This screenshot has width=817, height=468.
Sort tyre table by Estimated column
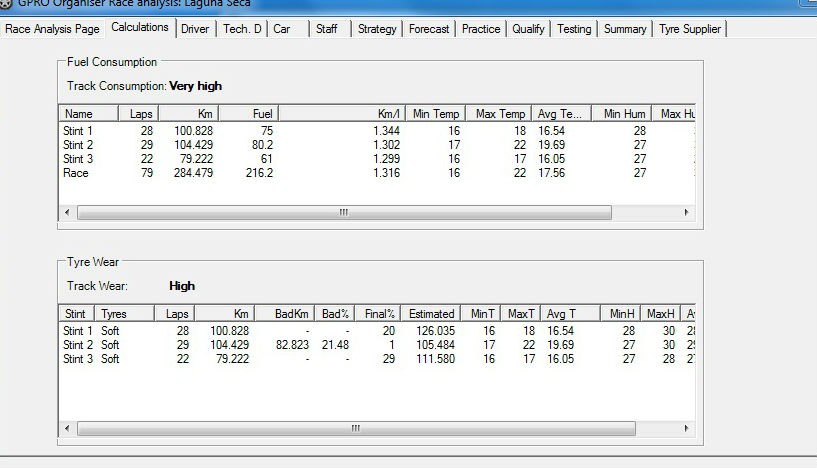coord(431,314)
